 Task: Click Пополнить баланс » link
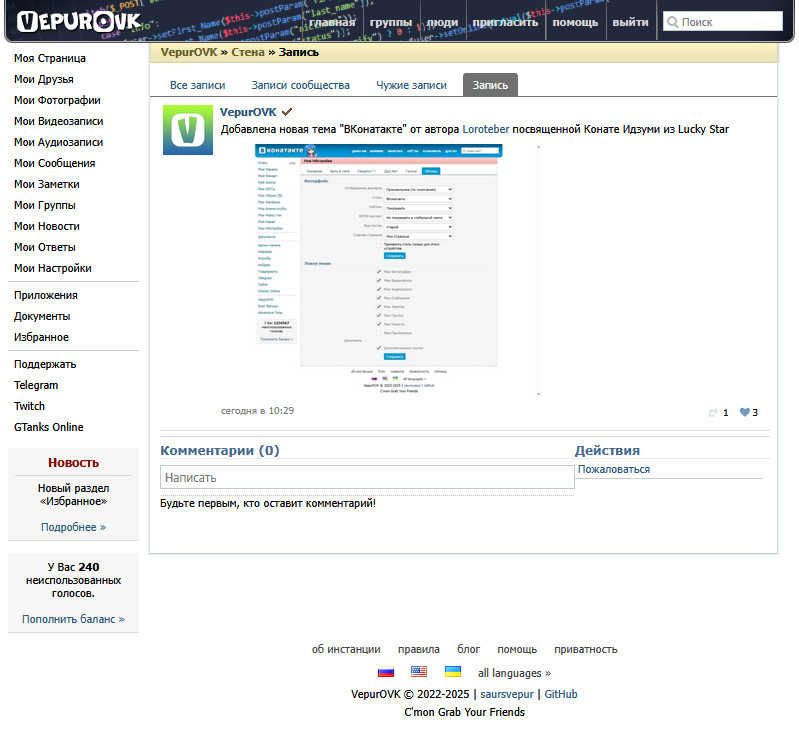pos(73,619)
